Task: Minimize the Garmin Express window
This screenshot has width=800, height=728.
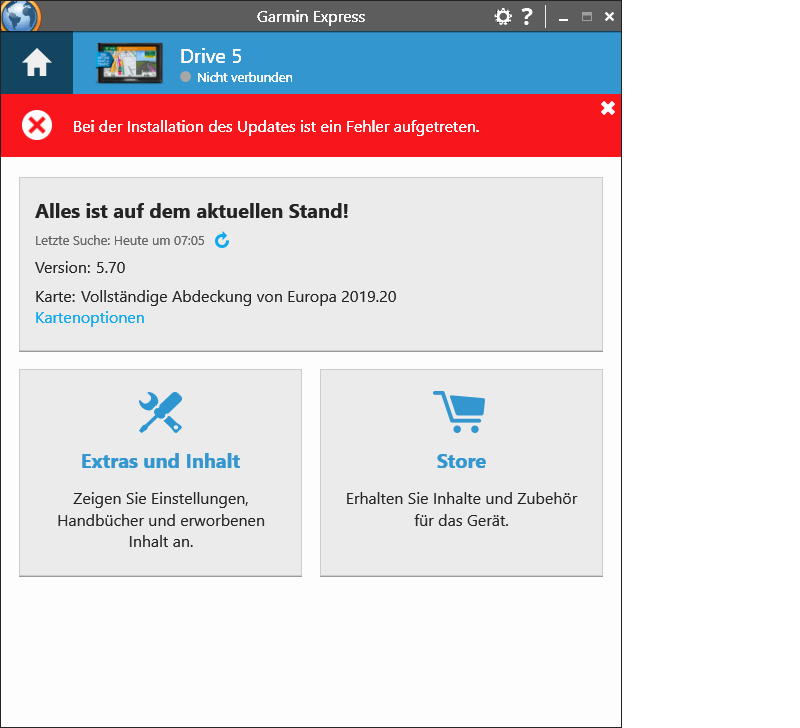Action: (563, 17)
